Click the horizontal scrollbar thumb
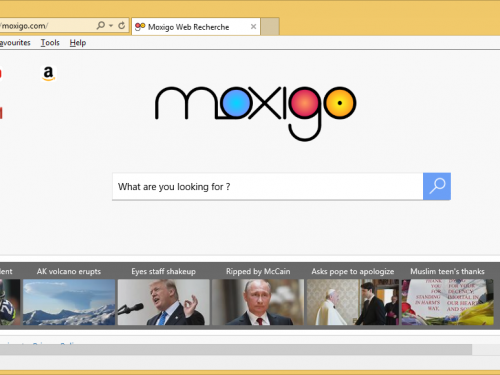 (x=236, y=350)
